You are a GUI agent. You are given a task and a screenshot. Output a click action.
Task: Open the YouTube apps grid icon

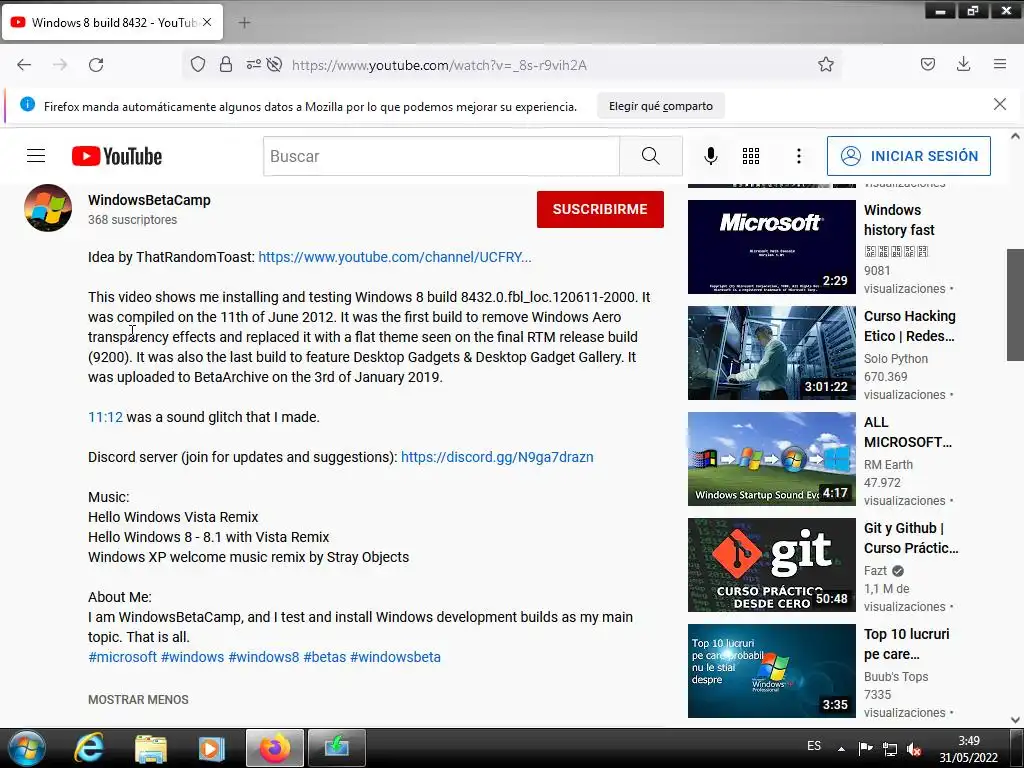tap(751, 156)
